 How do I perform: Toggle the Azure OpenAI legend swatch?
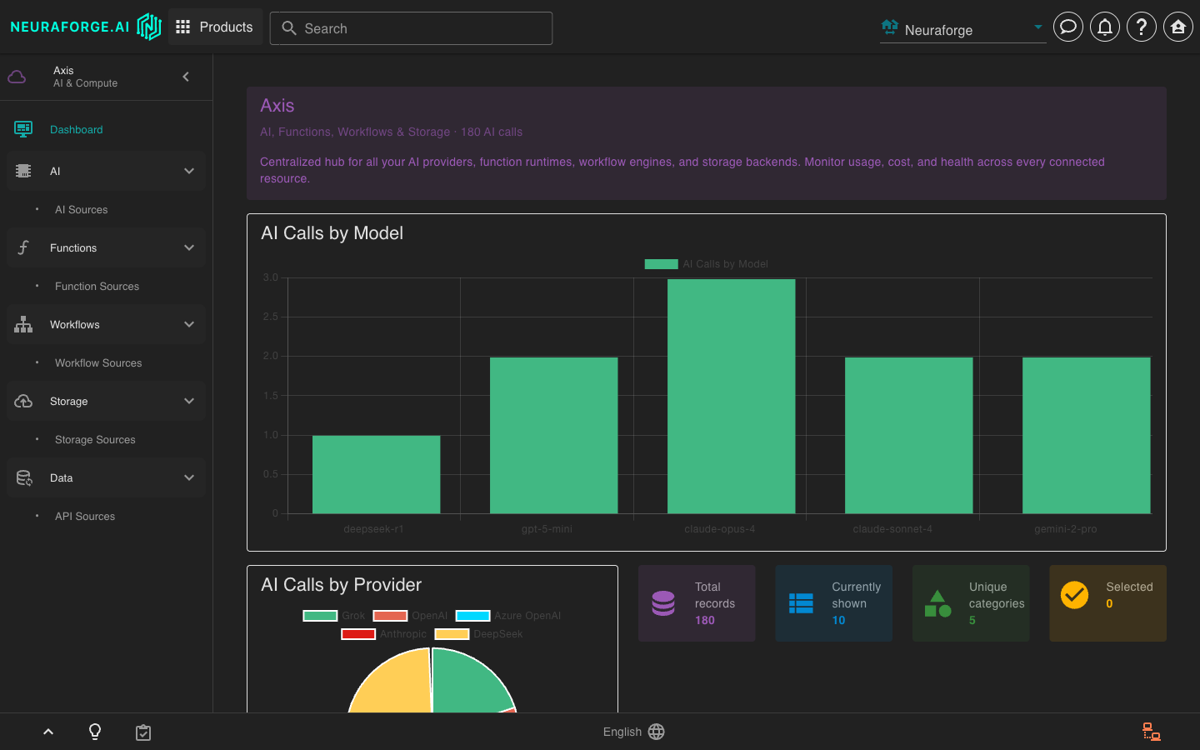[473, 616]
